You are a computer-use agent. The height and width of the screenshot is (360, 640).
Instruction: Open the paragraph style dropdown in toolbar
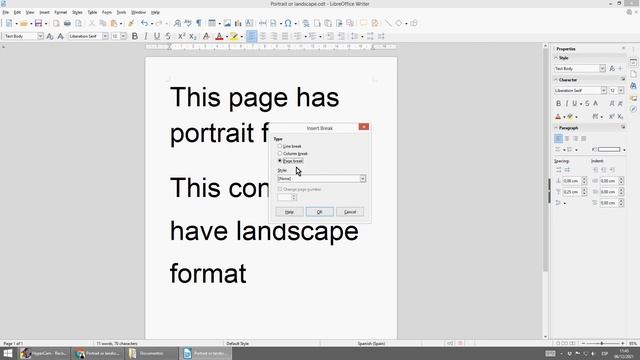click(40, 36)
